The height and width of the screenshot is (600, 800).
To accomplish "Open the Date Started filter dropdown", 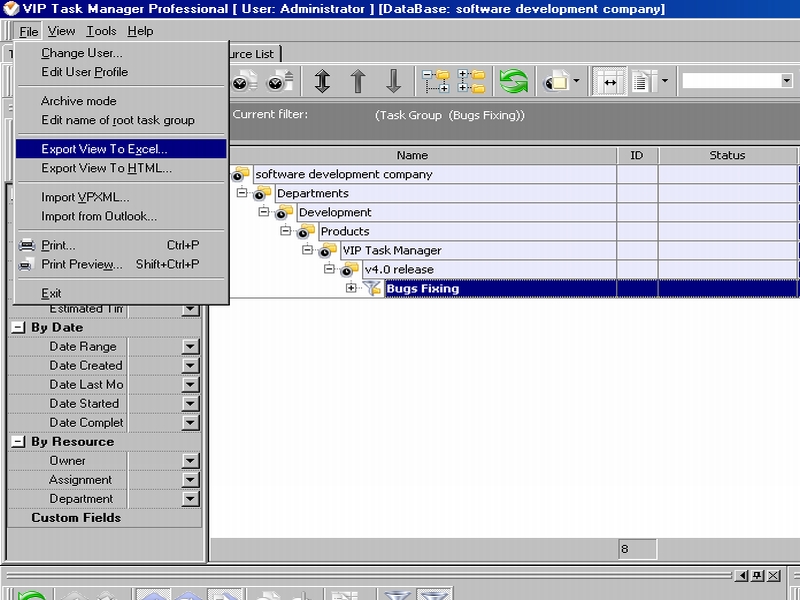I will [190, 404].
